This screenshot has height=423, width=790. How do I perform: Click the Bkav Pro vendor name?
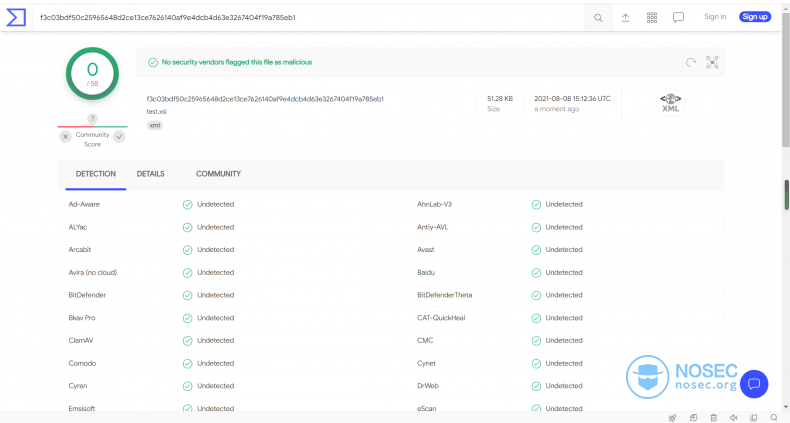click(x=82, y=318)
